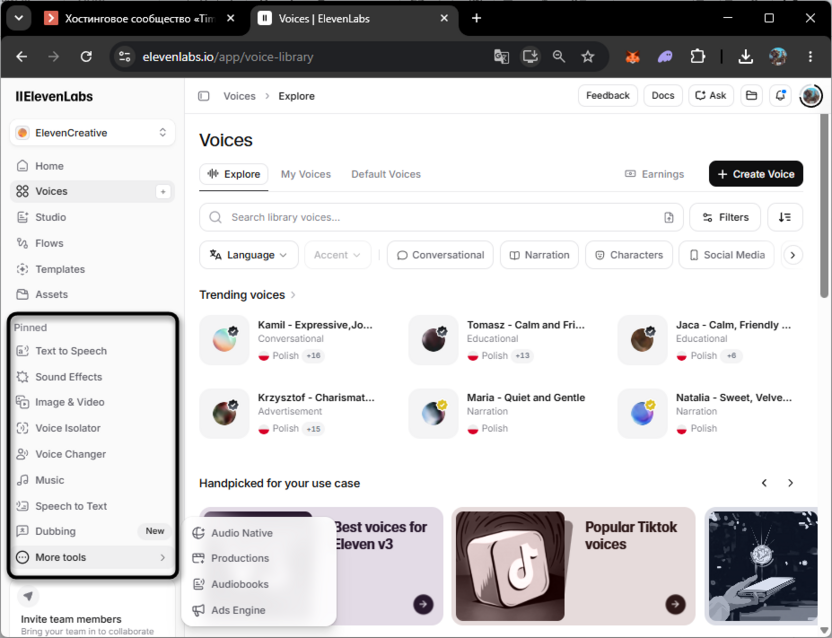
Task: Open the Popular Tiktok voices collection
Action: pyautogui.click(x=573, y=566)
